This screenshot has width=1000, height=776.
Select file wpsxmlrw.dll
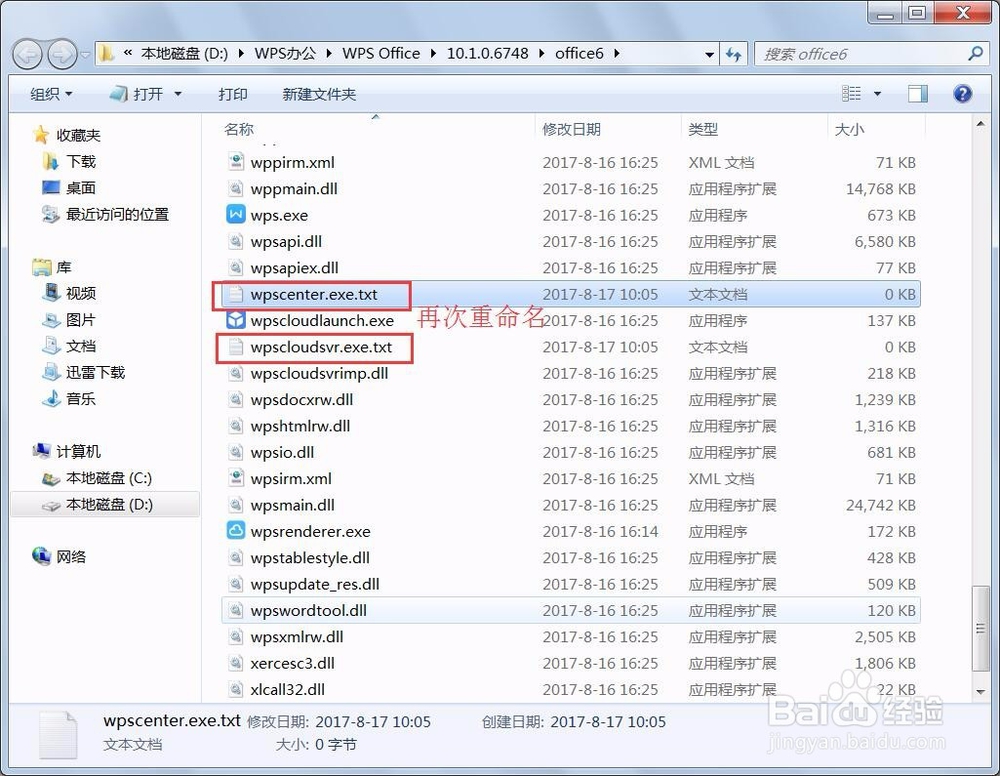pyautogui.click(x=571, y=637)
